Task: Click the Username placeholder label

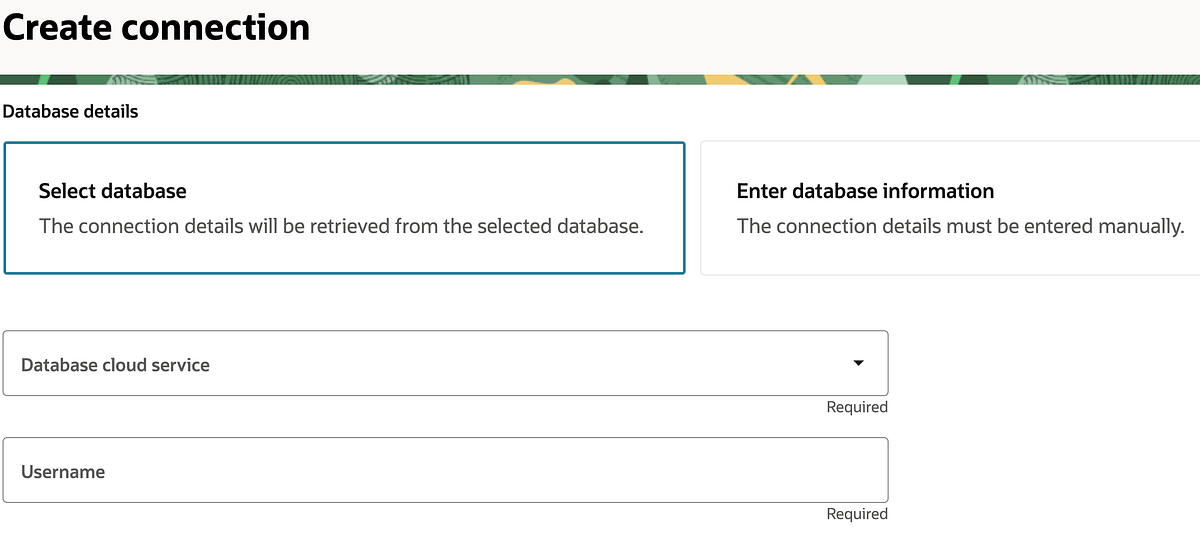Action: [63, 471]
